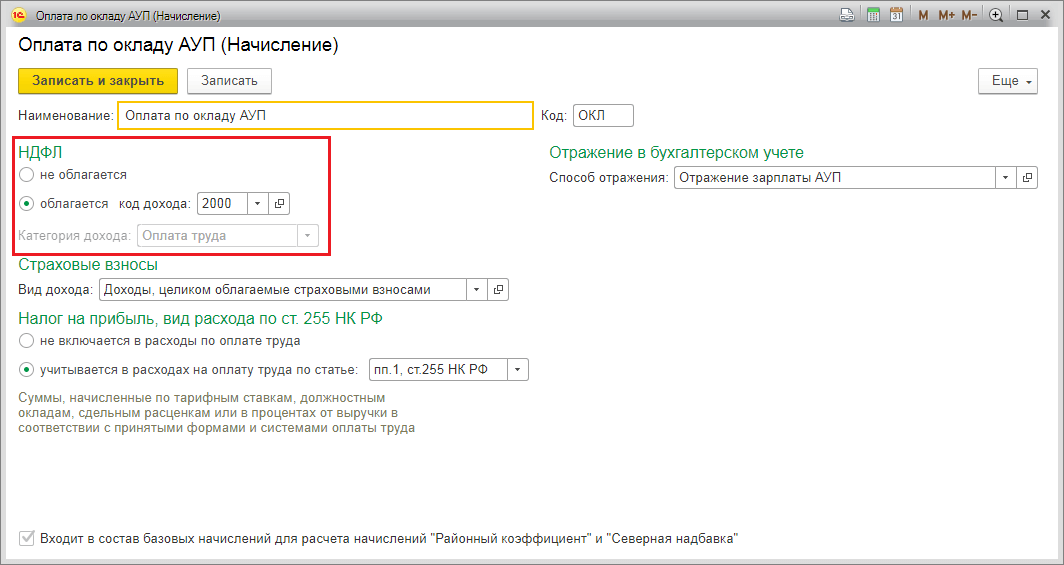Select НДФЛ 'не облагается' radio button
The width and height of the screenshot is (1064, 565).
tap(26, 175)
